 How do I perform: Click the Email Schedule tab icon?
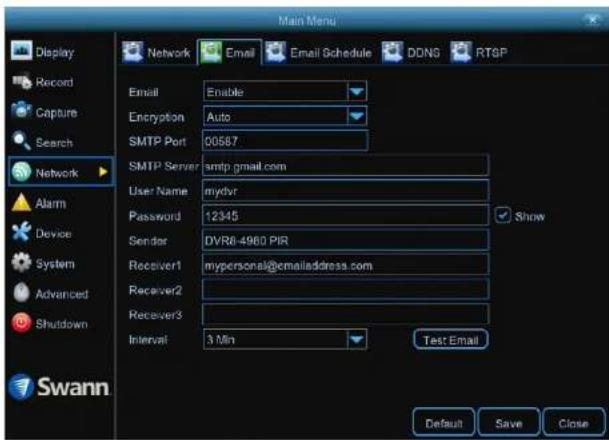tap(275, 52)
